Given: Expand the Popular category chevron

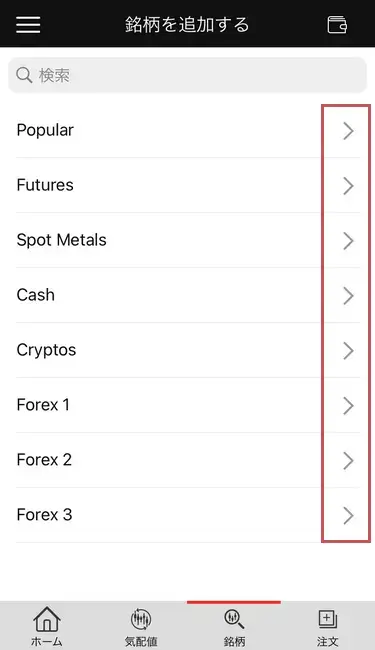Looking at the screenshot, I should [348, 131].
